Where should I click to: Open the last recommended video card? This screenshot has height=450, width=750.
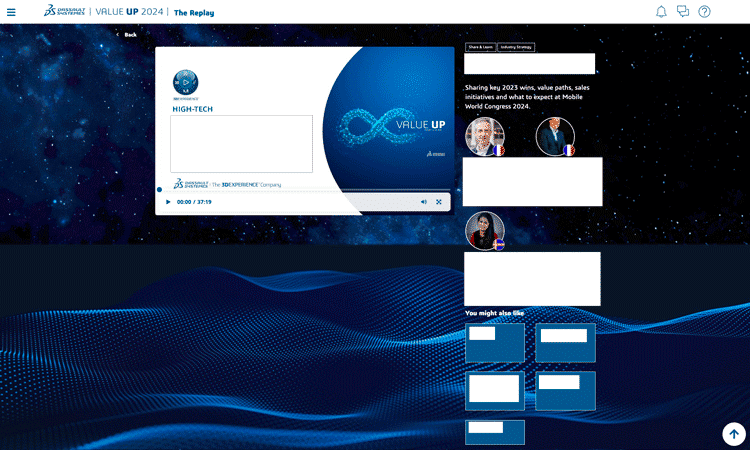point(495,432)
